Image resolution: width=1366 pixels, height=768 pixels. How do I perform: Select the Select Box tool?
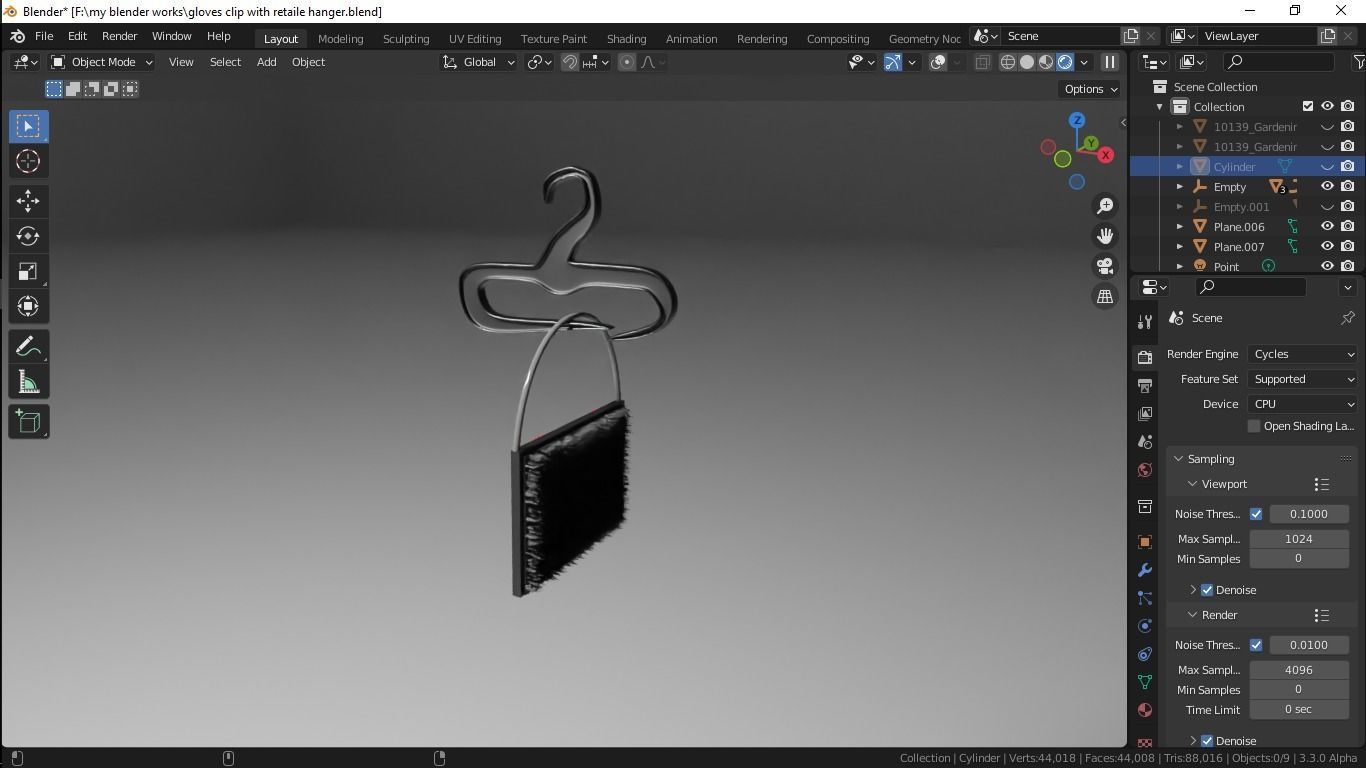28,126
